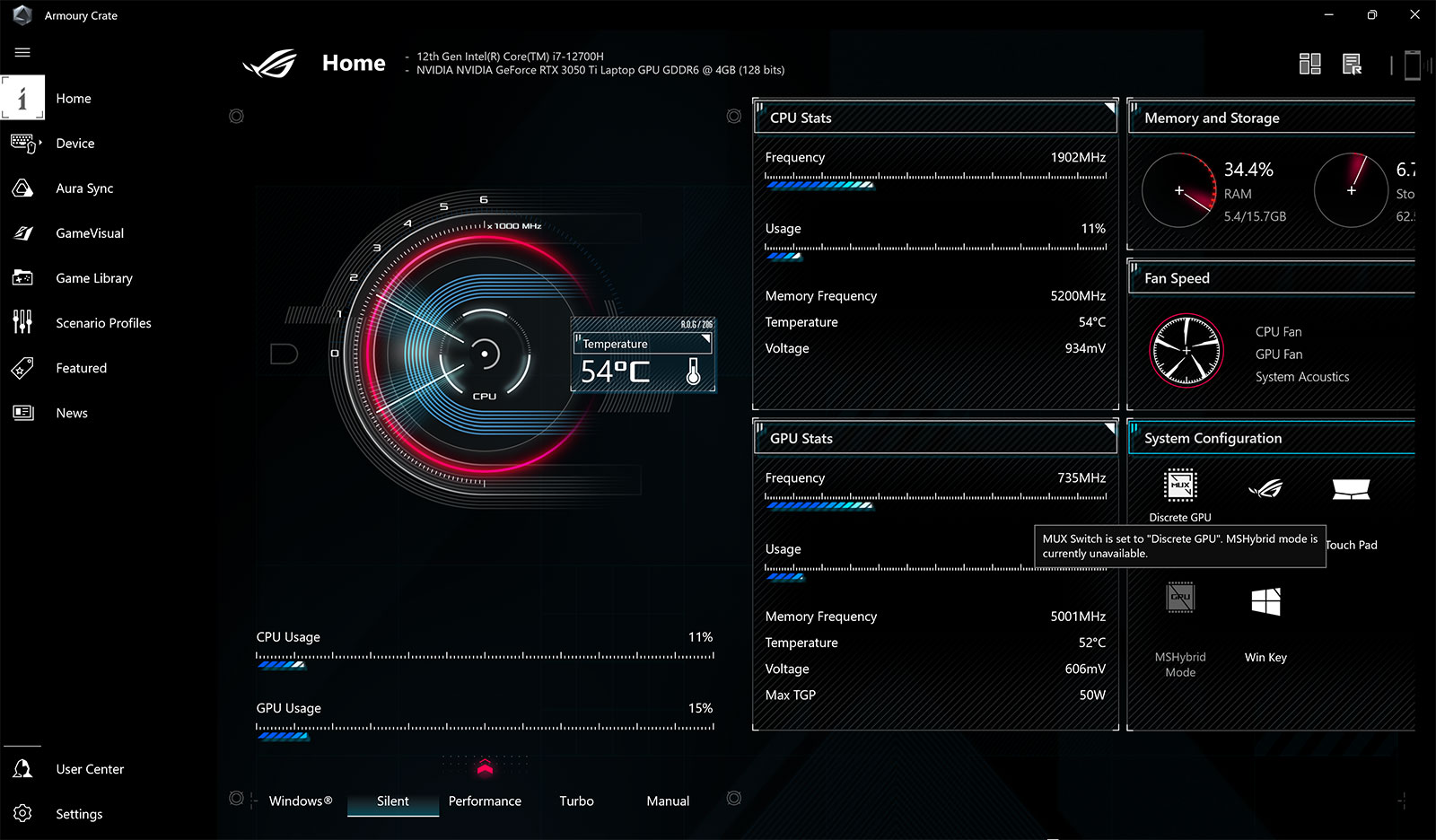
Task: Open the Temperature dropdown on the gauge
Action: click(x=643, y=343)
